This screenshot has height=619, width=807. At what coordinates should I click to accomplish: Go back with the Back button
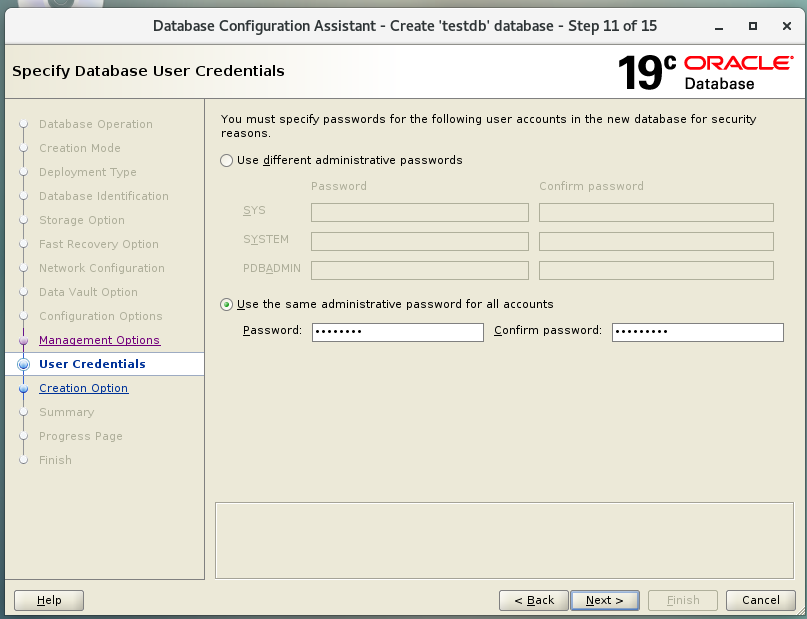(534, 600)
